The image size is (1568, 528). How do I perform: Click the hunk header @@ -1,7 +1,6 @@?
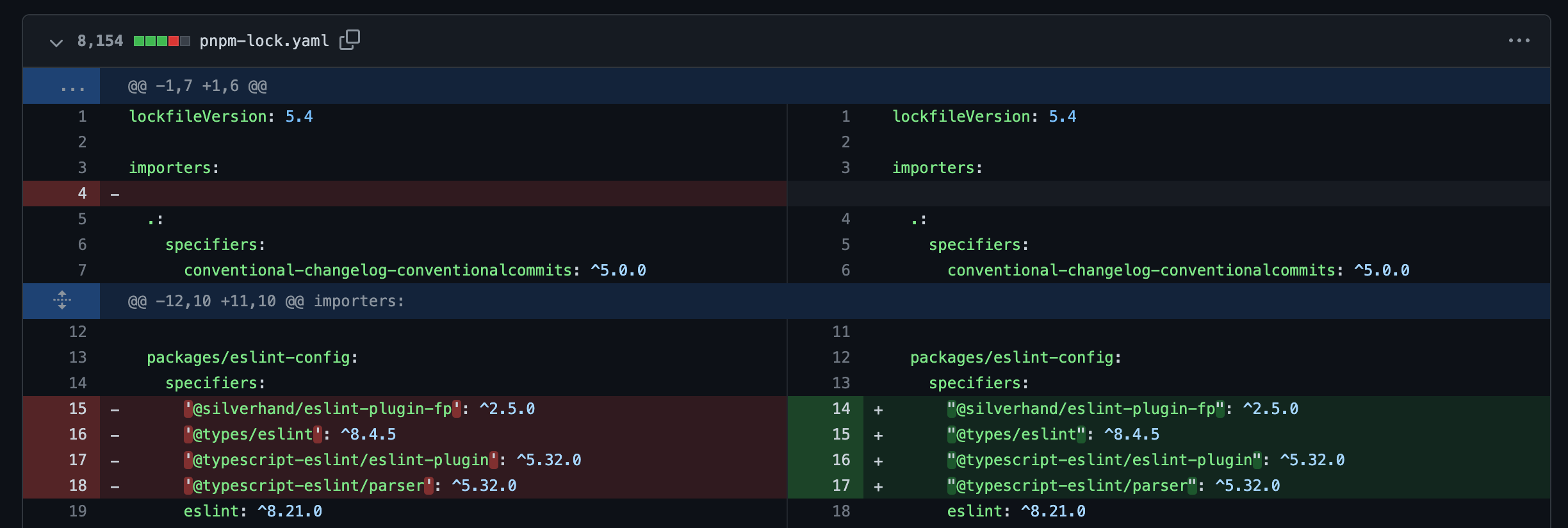[197, 86]
